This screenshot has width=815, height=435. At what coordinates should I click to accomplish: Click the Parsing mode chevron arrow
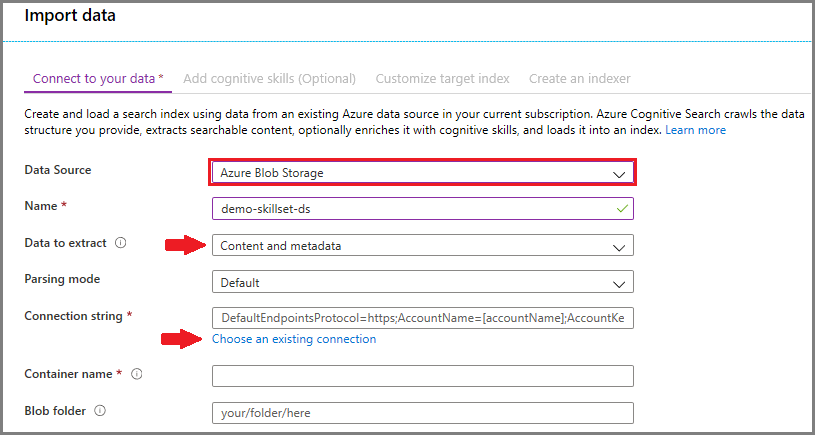coord(620,283)
